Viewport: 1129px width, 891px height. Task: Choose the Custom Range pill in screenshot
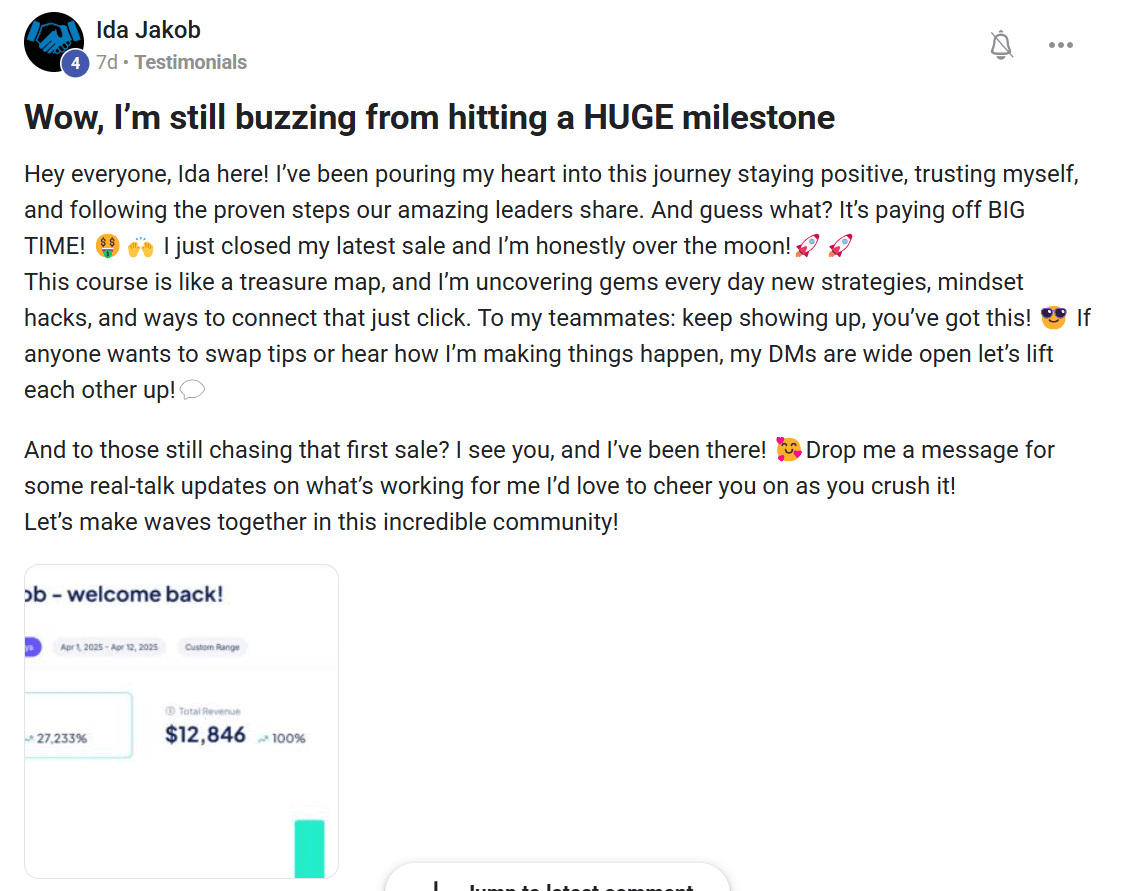click(212, 647)
